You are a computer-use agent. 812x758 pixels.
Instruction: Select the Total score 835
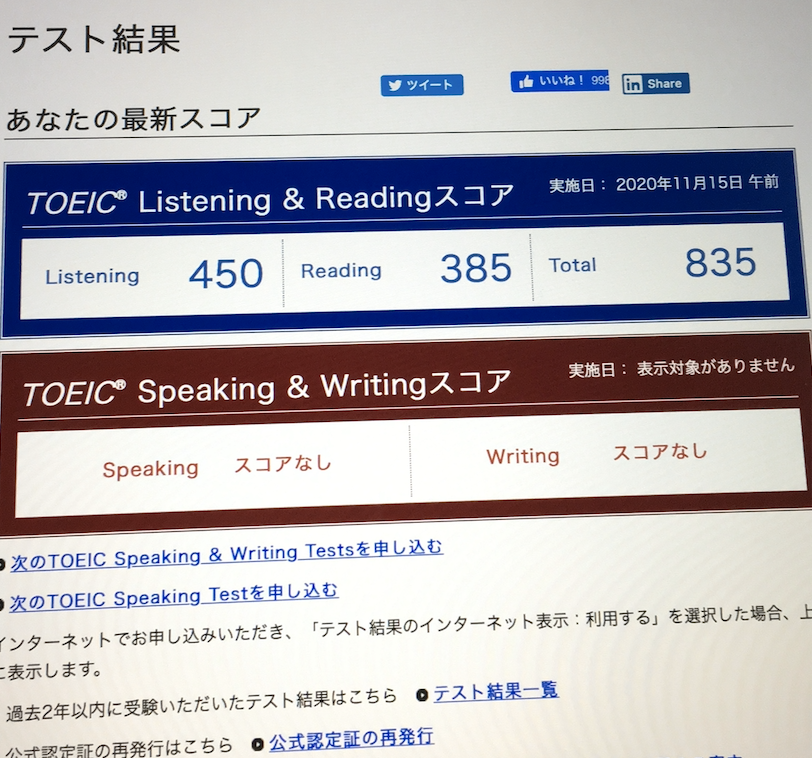[721, 262]
